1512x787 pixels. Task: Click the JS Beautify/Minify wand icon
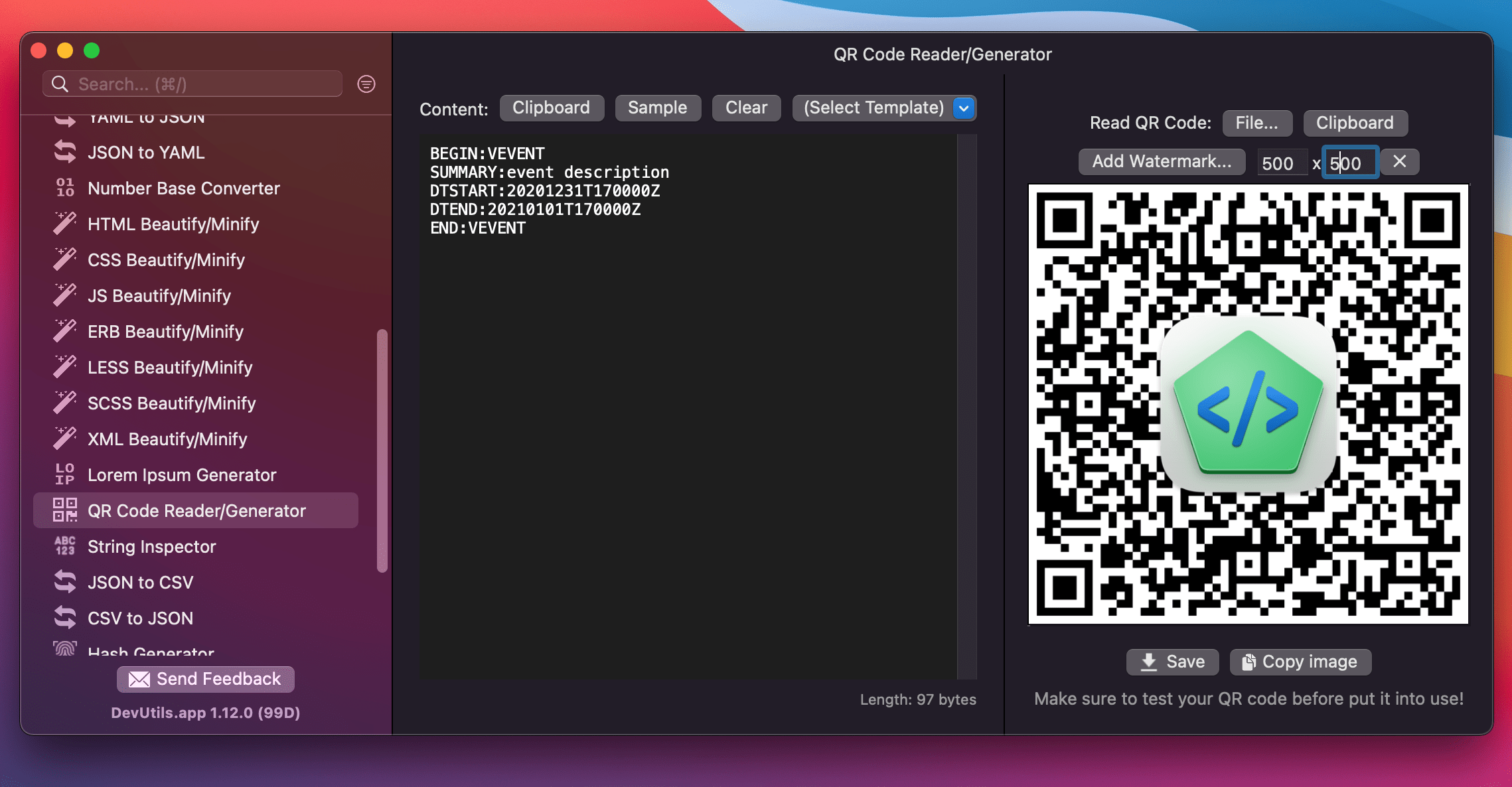(x=65, y=295)
